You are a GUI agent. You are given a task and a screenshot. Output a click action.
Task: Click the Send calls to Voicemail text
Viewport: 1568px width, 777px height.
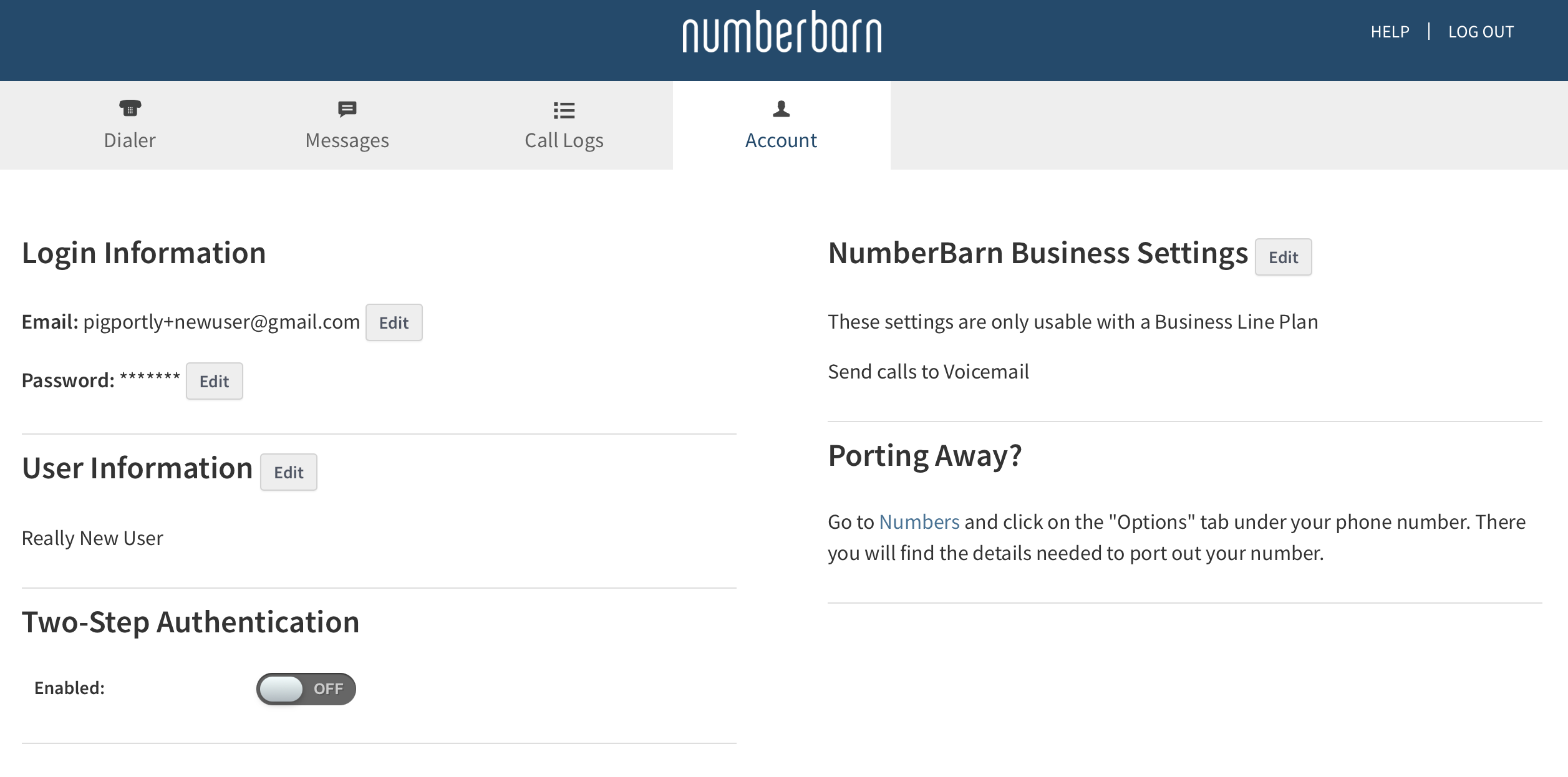click(928, 372)
